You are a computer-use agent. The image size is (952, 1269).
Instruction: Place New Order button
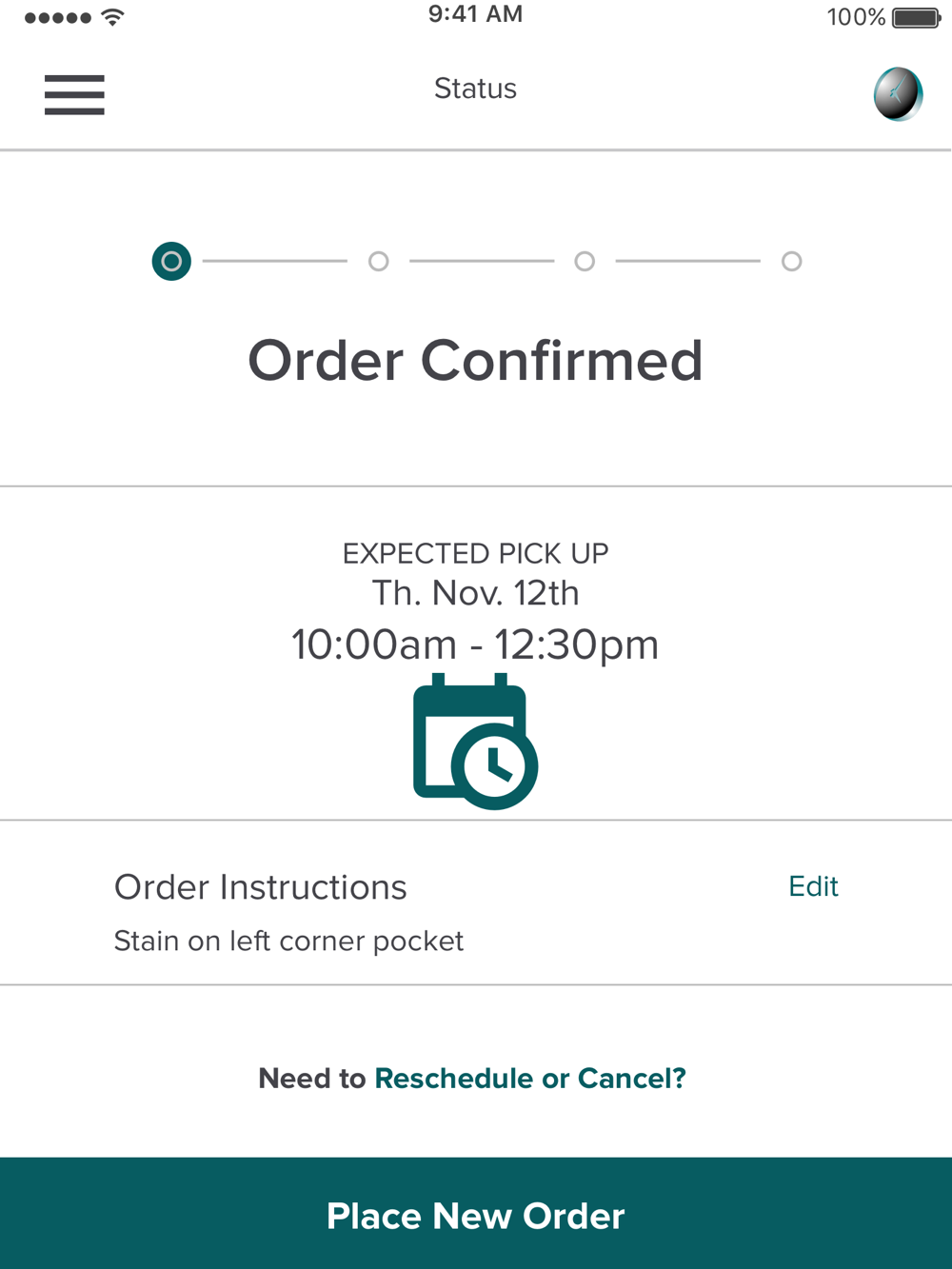[476, 1214]
